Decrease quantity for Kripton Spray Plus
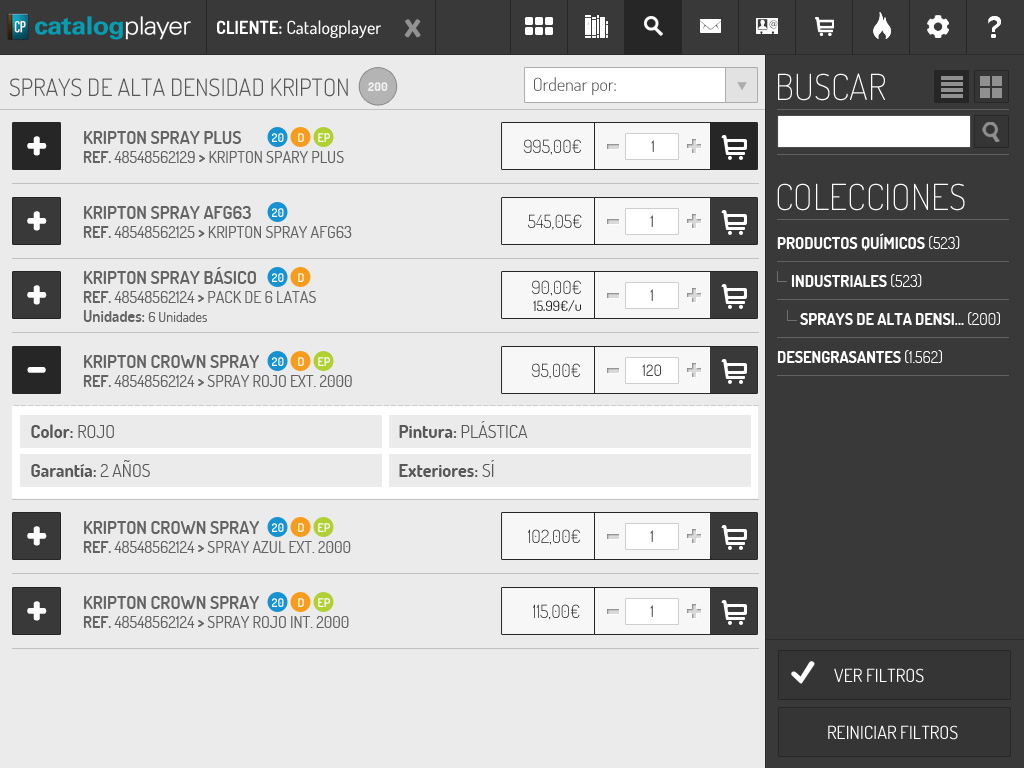1024x768 pixels. (x=613, y=146)
